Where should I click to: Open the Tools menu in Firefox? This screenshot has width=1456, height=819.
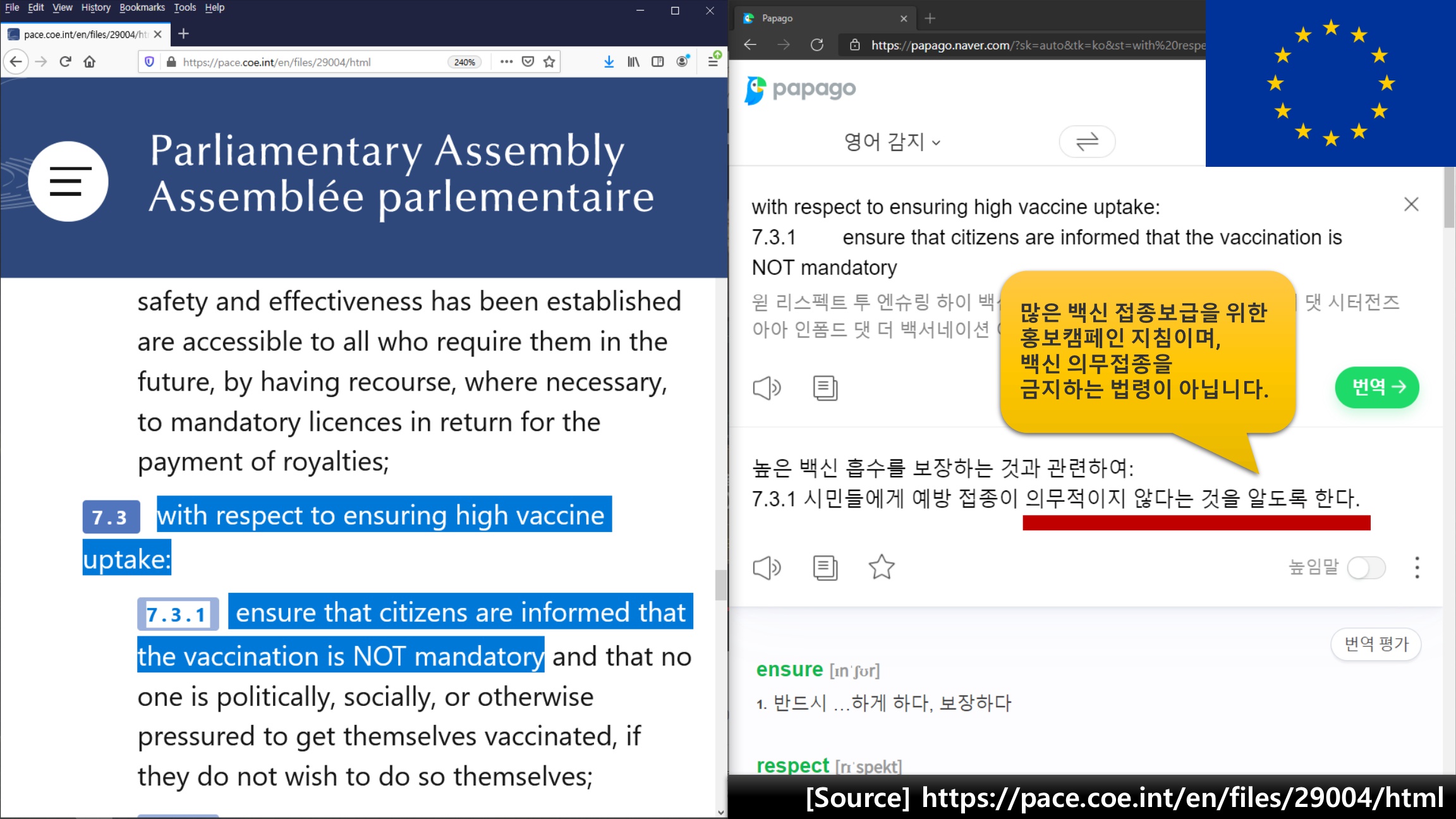click(185, 8)
